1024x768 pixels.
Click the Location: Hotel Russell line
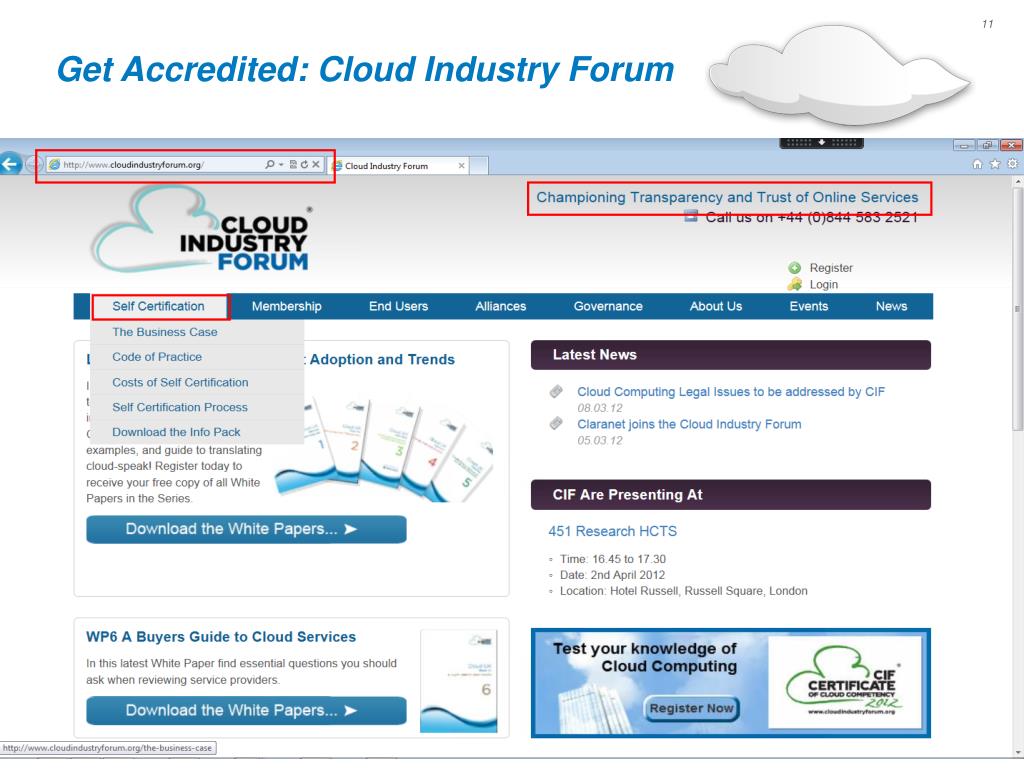click(x=683, y=591)
